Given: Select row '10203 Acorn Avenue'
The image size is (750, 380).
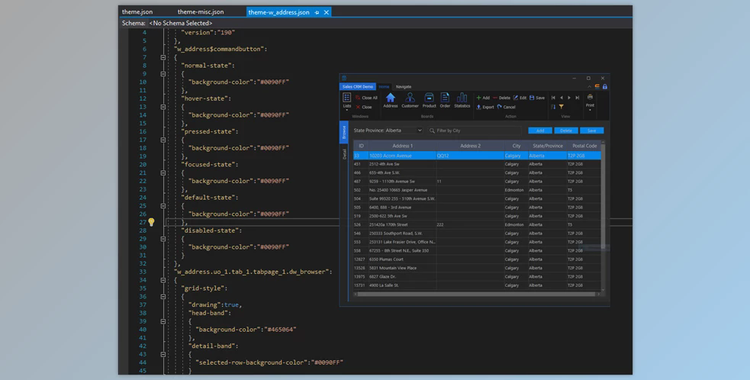Looking at the screenshot, I should [x=477, y=156].
